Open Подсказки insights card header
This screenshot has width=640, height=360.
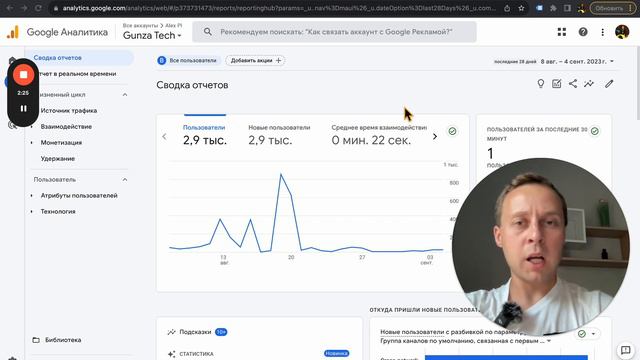[x=195, y=332]
